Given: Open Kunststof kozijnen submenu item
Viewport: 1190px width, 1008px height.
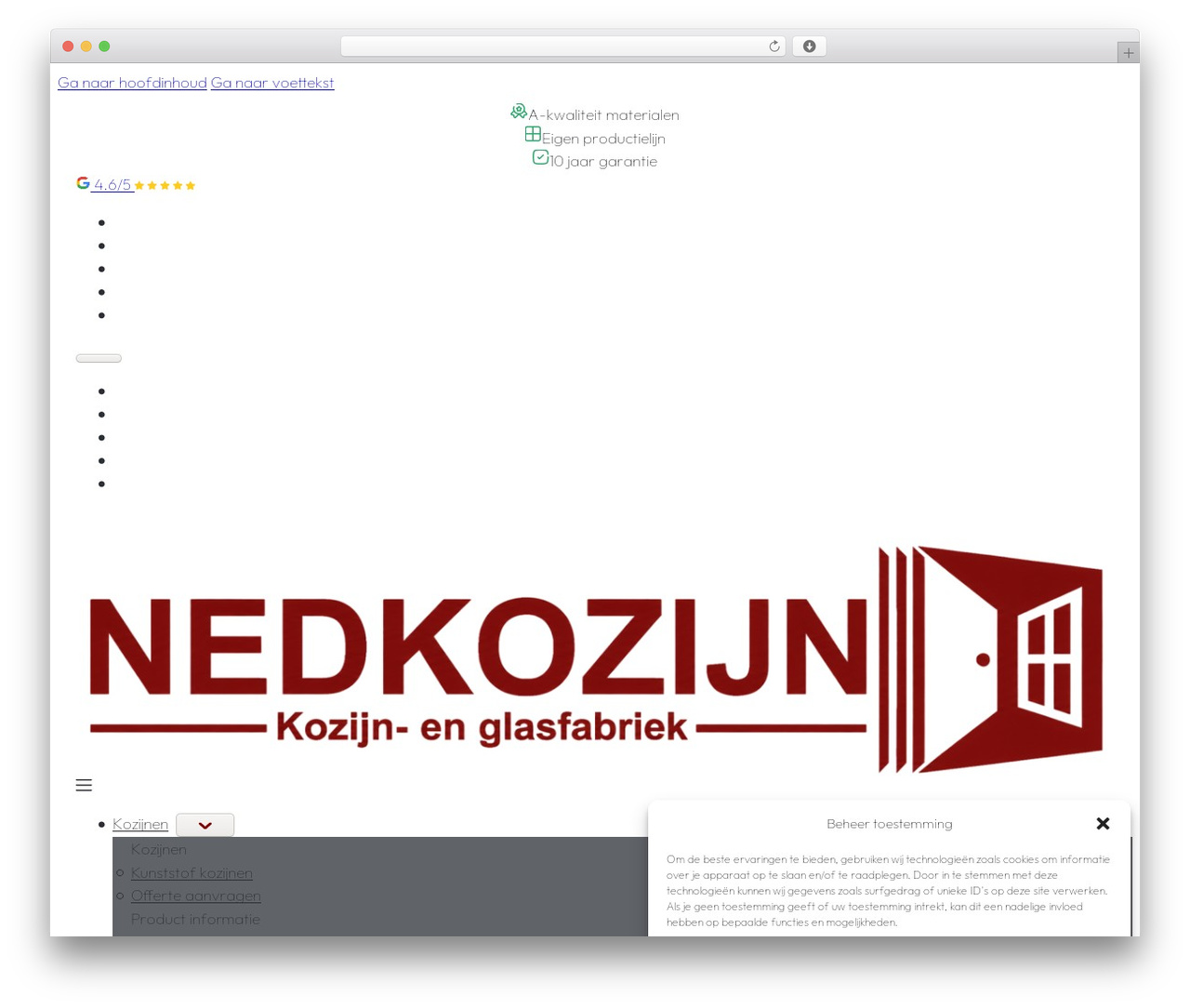Looking at the screenshot, I should click(x=192, y=872).
